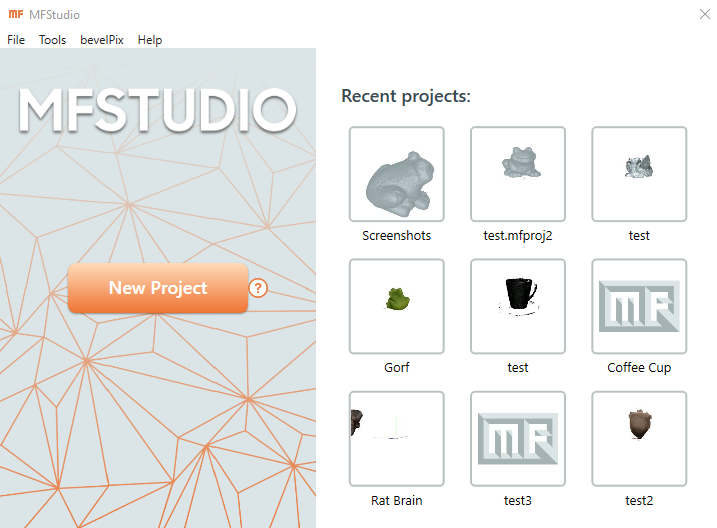
Task: Click the Rat Brain project label
Action: tap(396, 501)
